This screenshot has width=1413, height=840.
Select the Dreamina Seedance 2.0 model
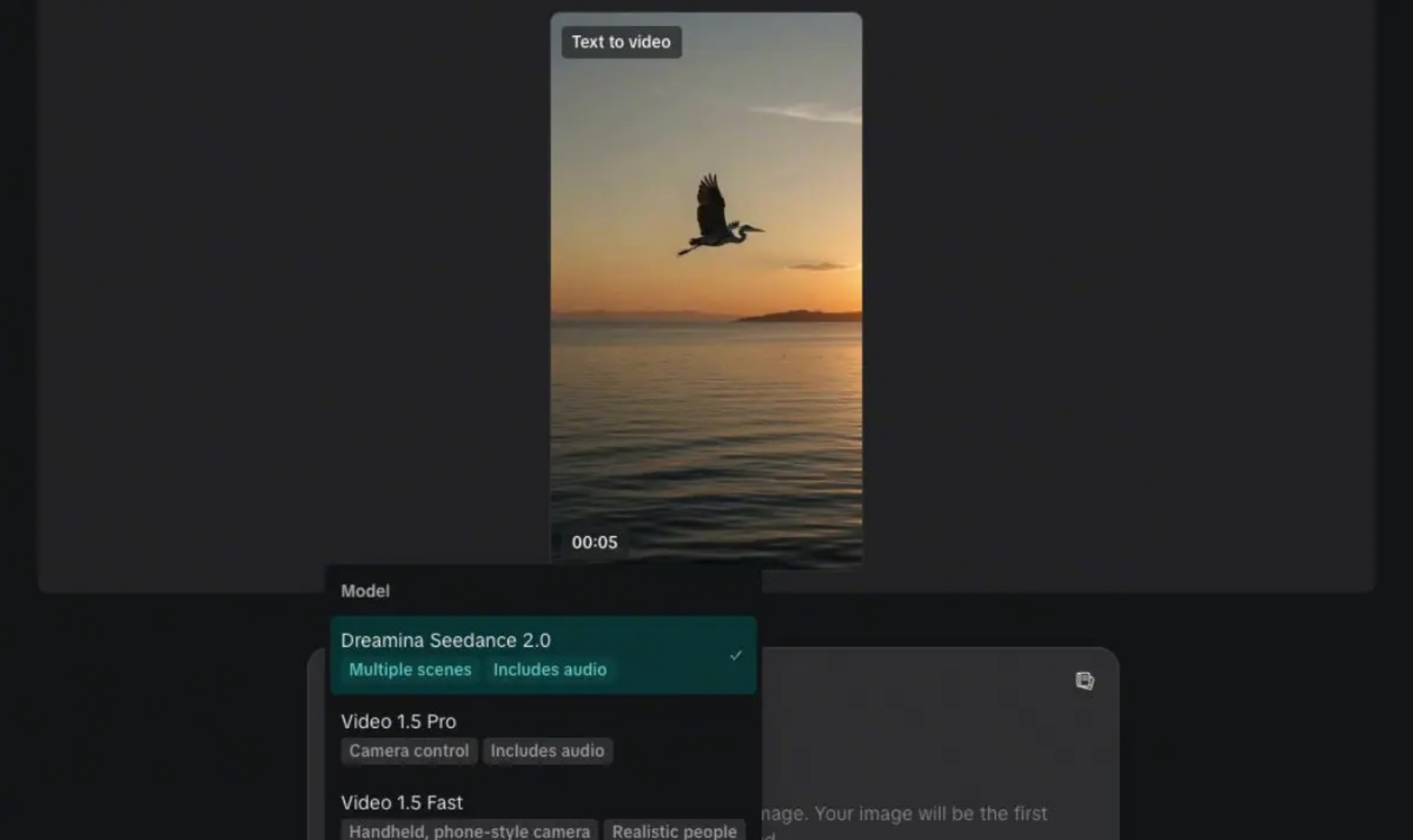[x=543, y=655]
